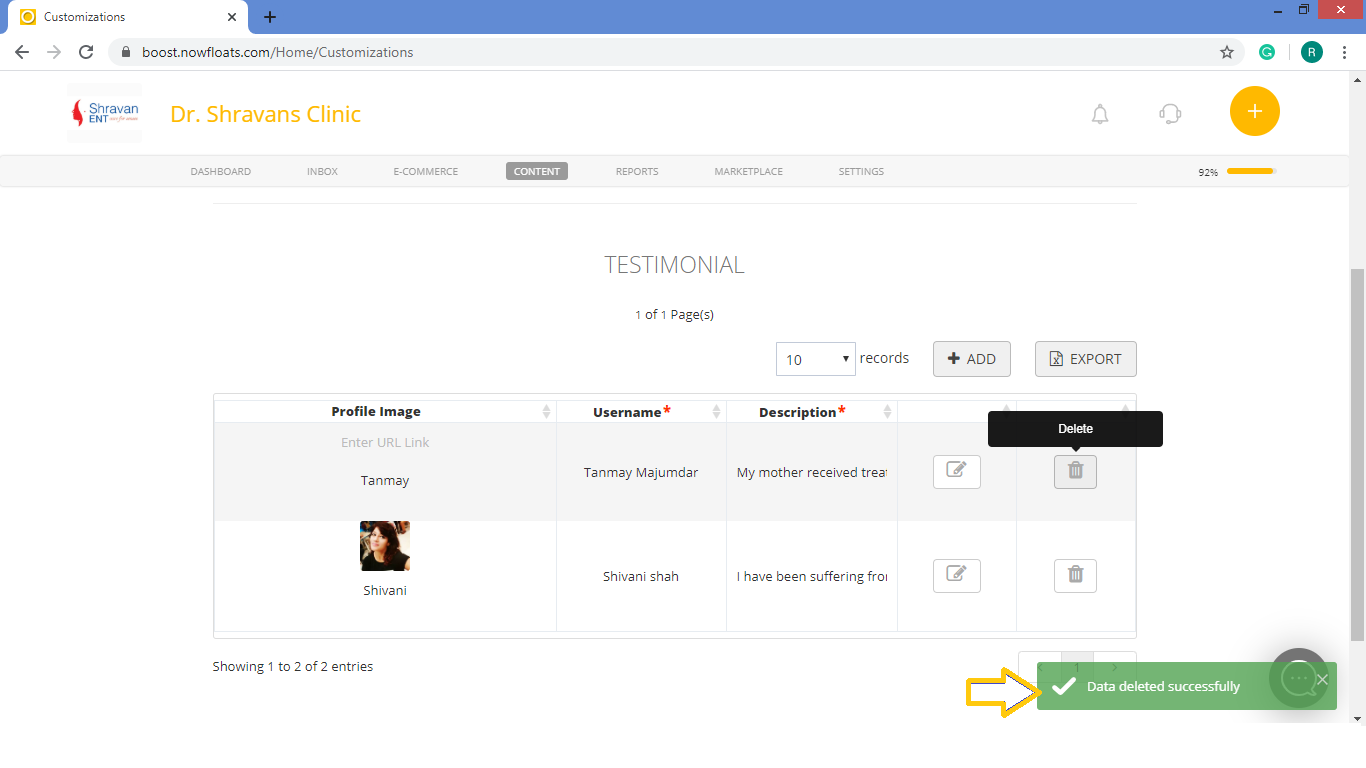Dismiss the Data deleted successfully notification
This screenshot has width=1366, height=768.
(x=1322, y=680)
